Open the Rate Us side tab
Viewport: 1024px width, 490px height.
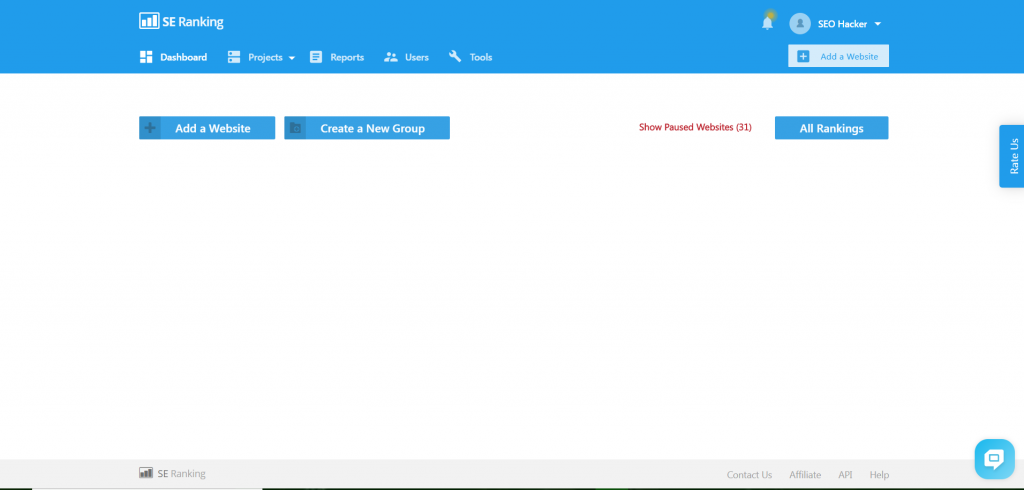(1012, 156)
